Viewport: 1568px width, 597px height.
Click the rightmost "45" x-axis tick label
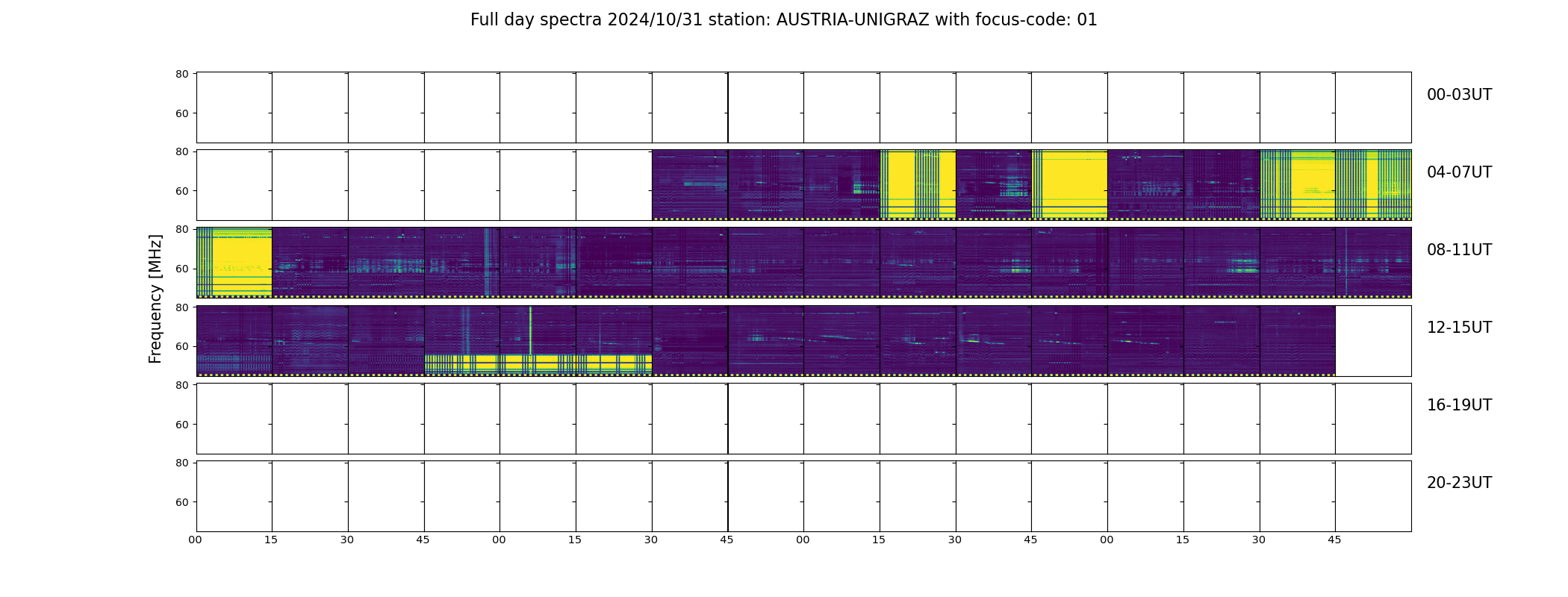pos(1334,540)
